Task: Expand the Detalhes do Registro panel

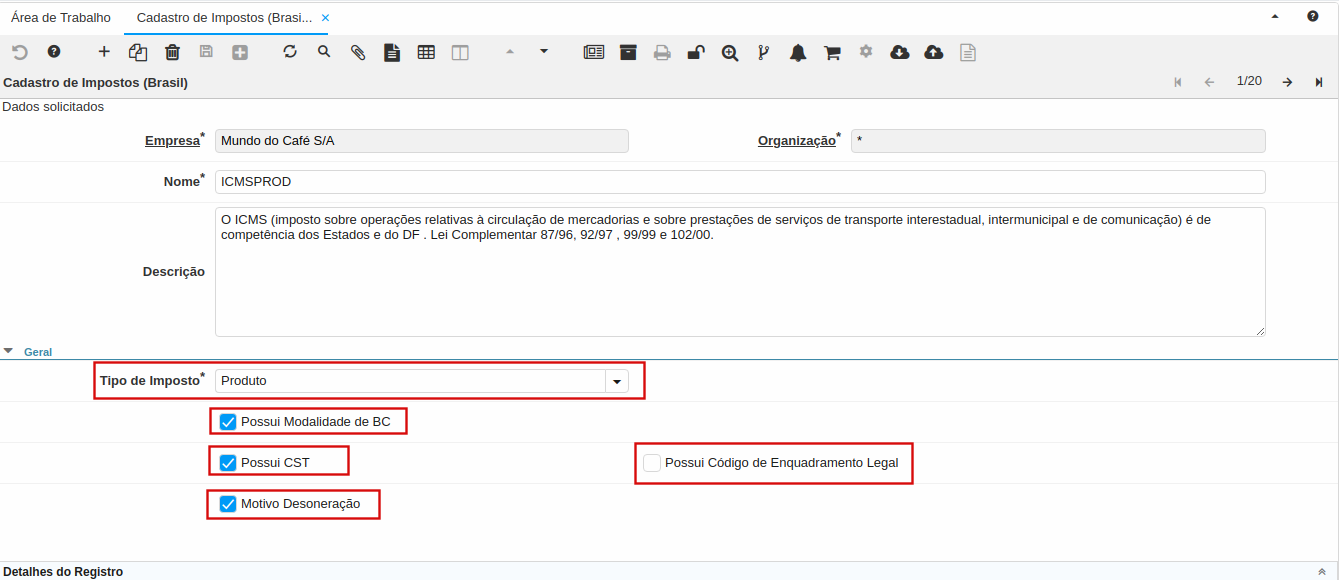Action: click(1322, 572)
